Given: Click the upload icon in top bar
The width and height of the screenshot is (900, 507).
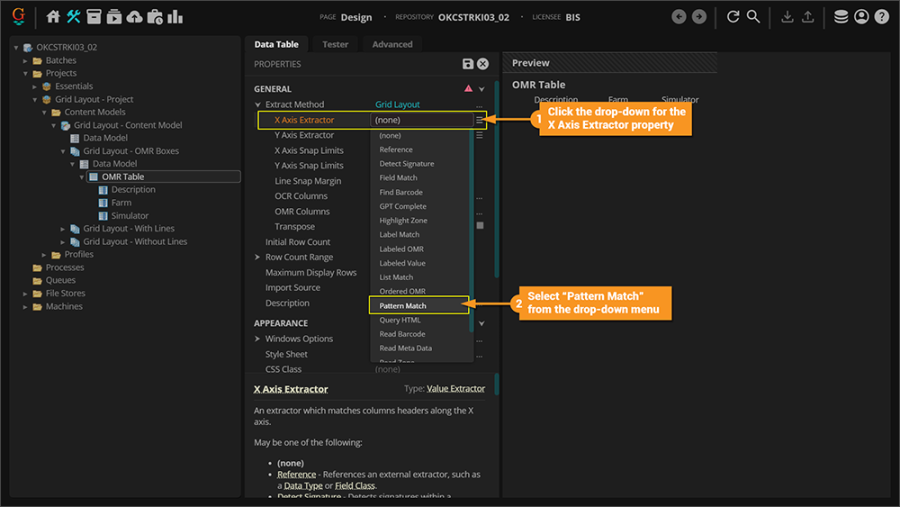Looking at the screenshot, I should (808, 17).
